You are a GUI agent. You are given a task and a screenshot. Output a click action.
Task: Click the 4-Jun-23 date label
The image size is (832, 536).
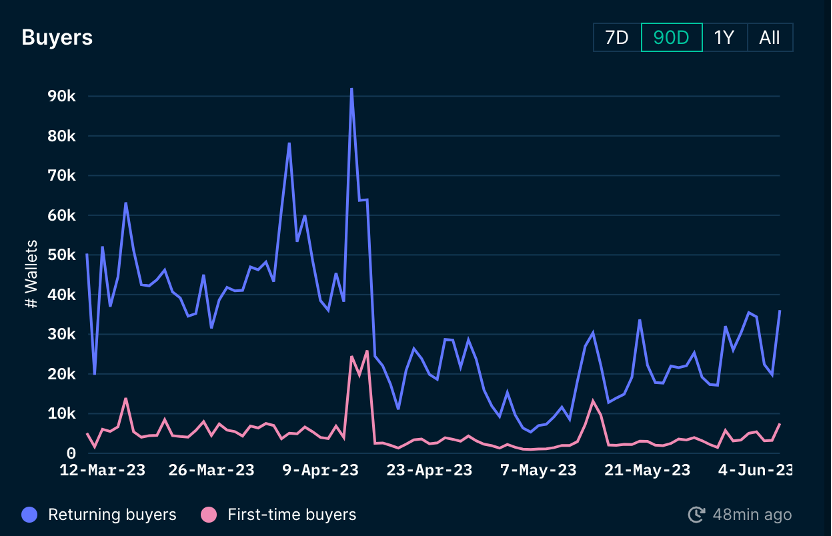[757, 470]
